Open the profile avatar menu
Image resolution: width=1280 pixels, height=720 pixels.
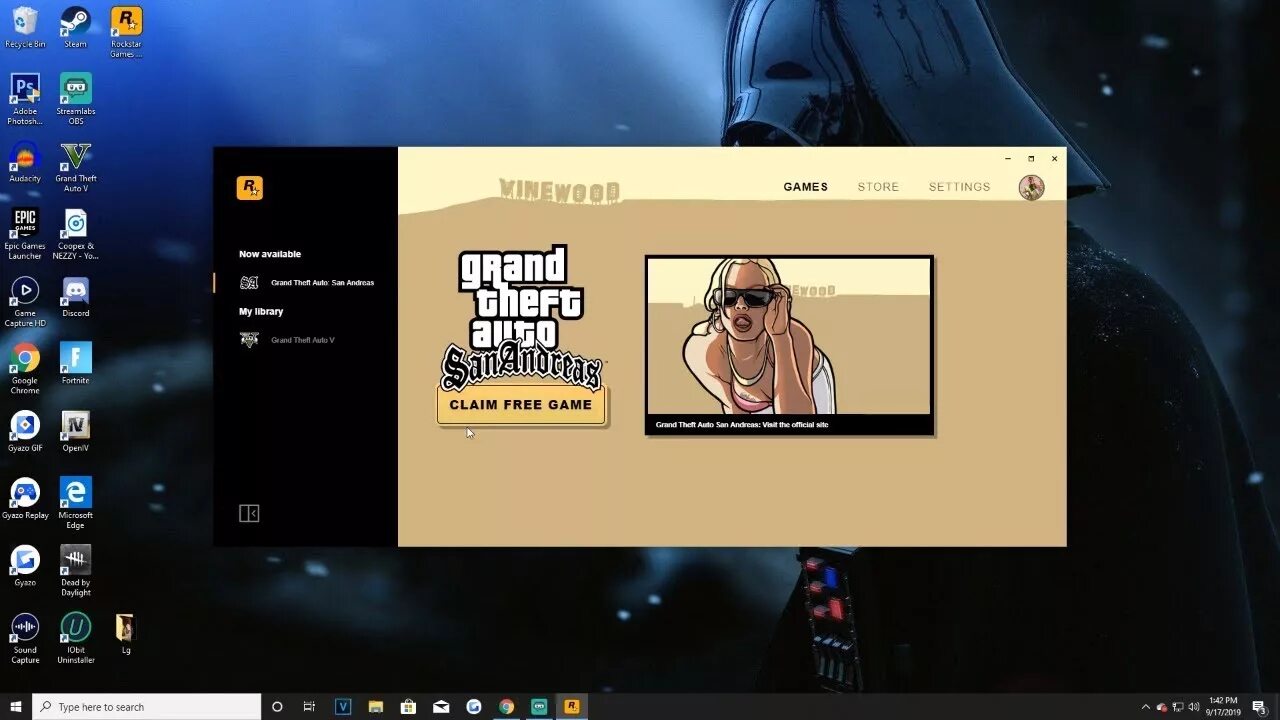click(x=1031, y=187)
